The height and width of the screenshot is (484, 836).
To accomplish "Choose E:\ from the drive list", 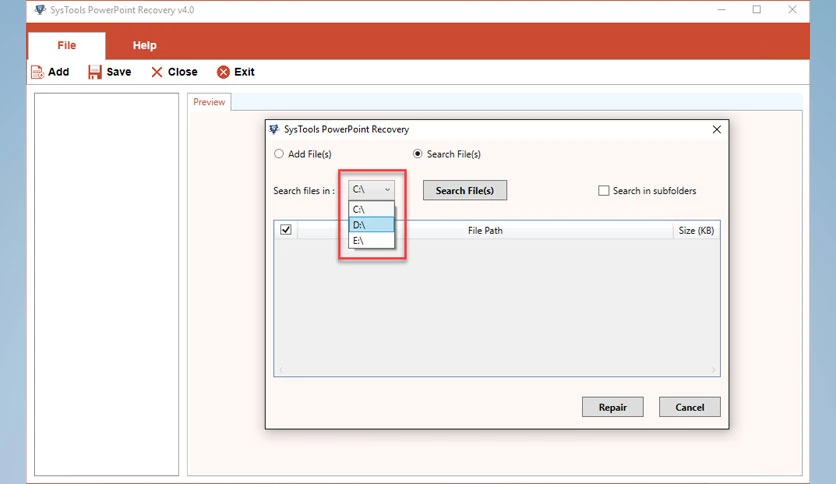I will [x=371, y=240].
